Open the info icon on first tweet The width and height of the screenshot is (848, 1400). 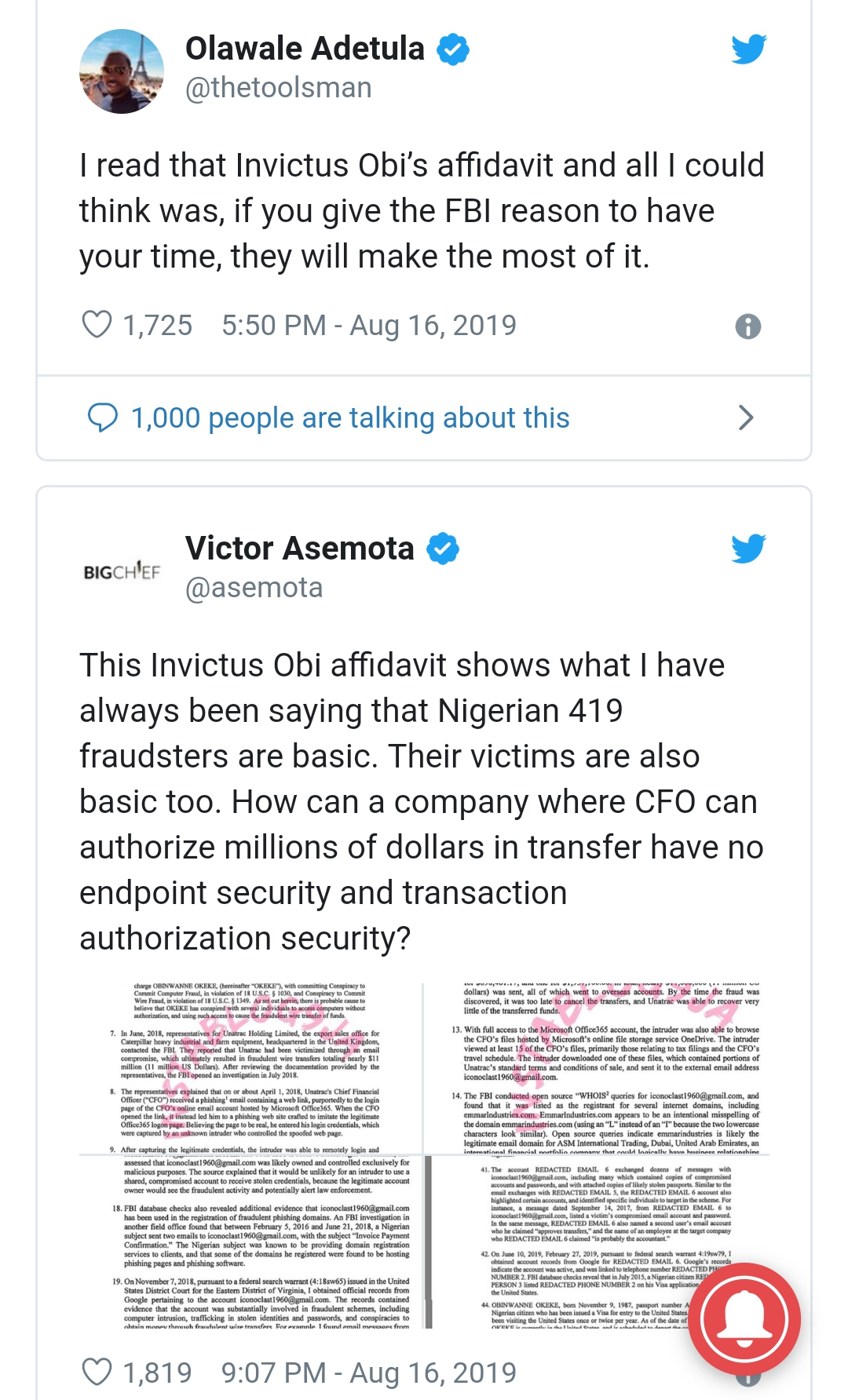(x=747, y=326)
